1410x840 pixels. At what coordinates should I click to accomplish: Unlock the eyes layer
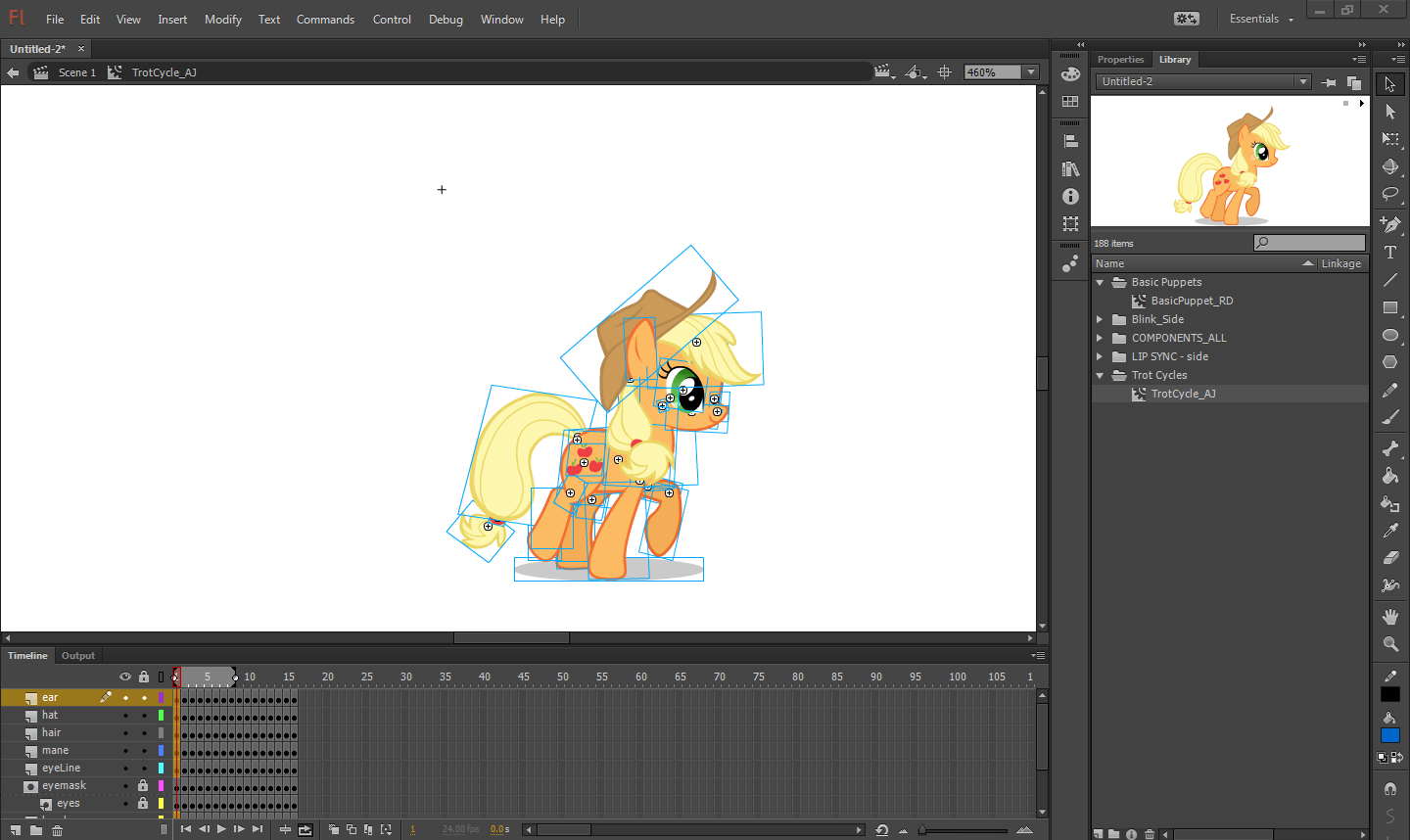(143, 804)
